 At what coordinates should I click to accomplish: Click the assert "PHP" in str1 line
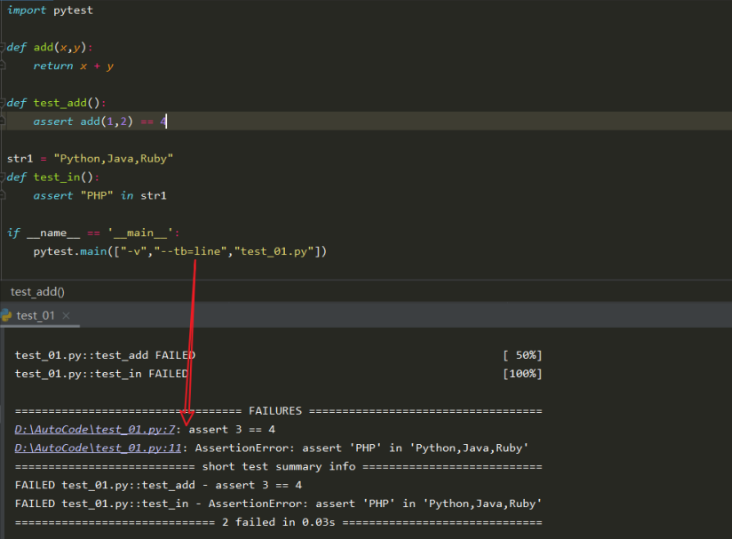click(x=100, y=196)
